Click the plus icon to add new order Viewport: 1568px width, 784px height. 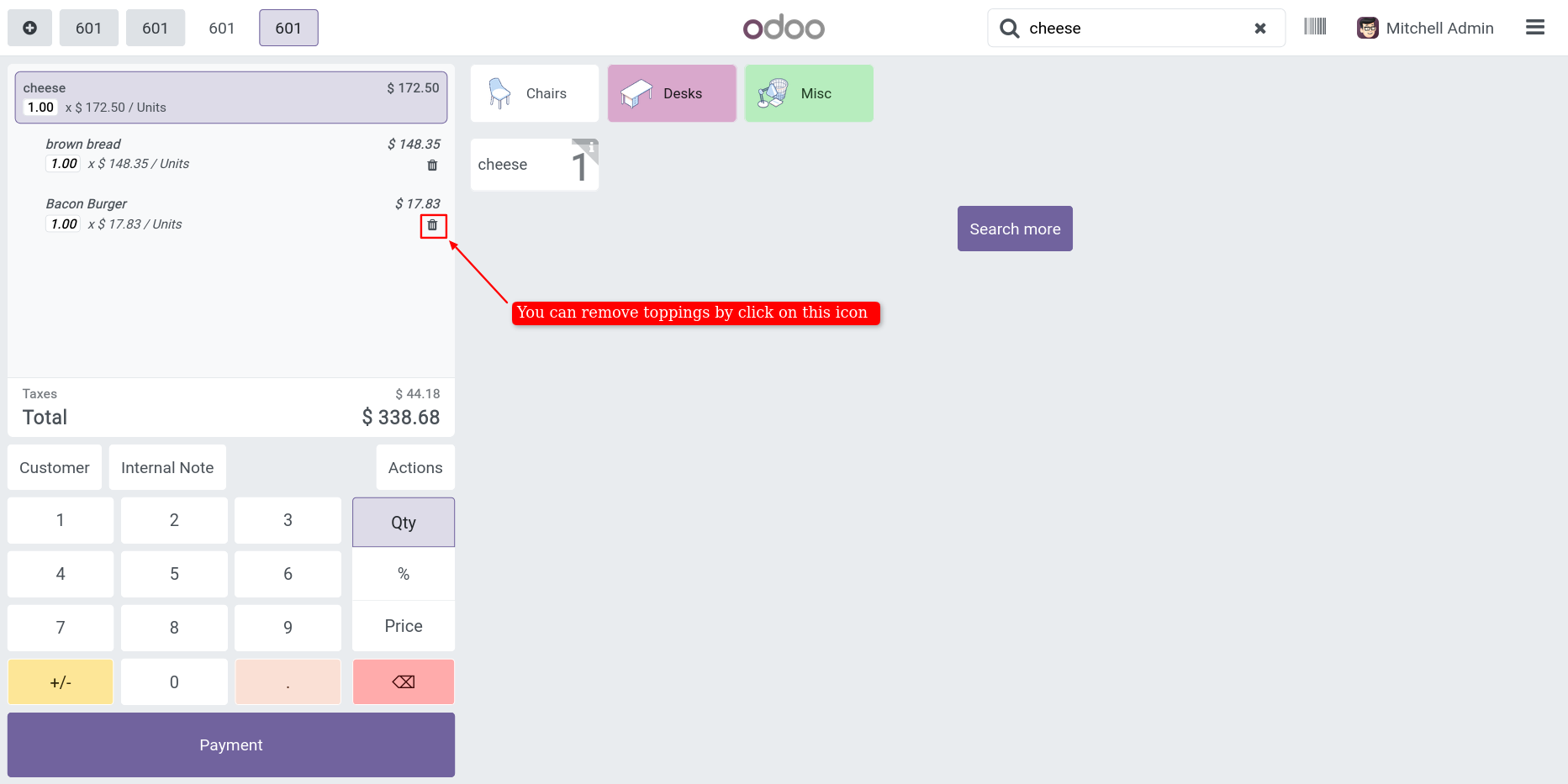(x=29, y=28)
